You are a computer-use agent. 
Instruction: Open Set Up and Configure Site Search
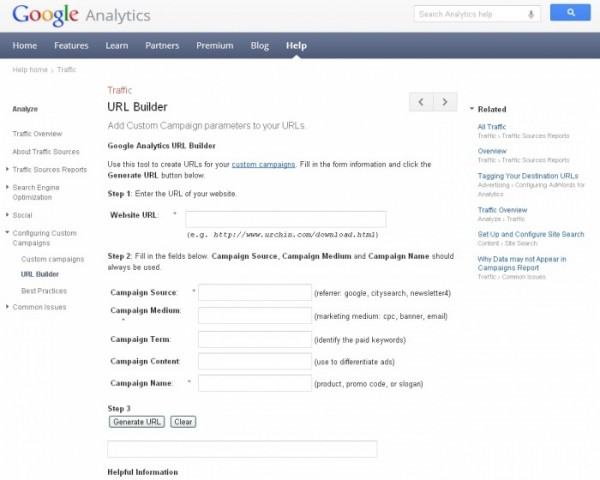(x=531, y=234)
